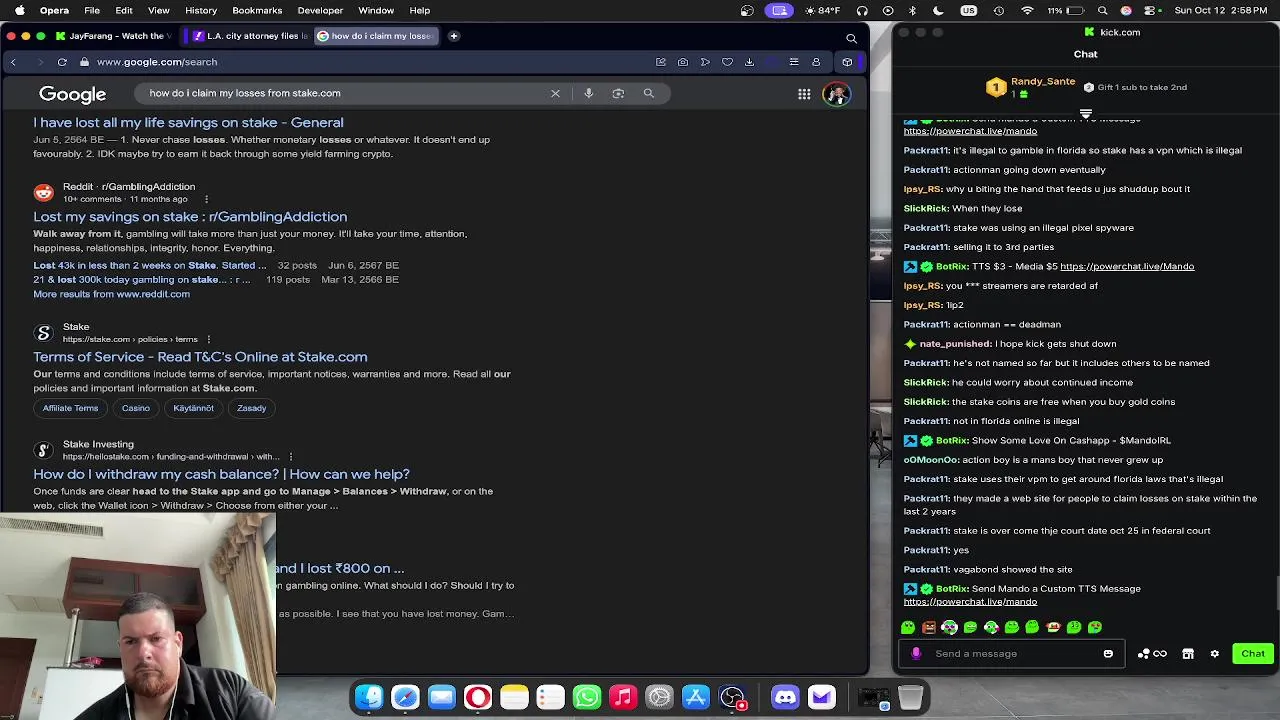
Task: Clear the Google search query with X
Action: (x=555, y=93)
